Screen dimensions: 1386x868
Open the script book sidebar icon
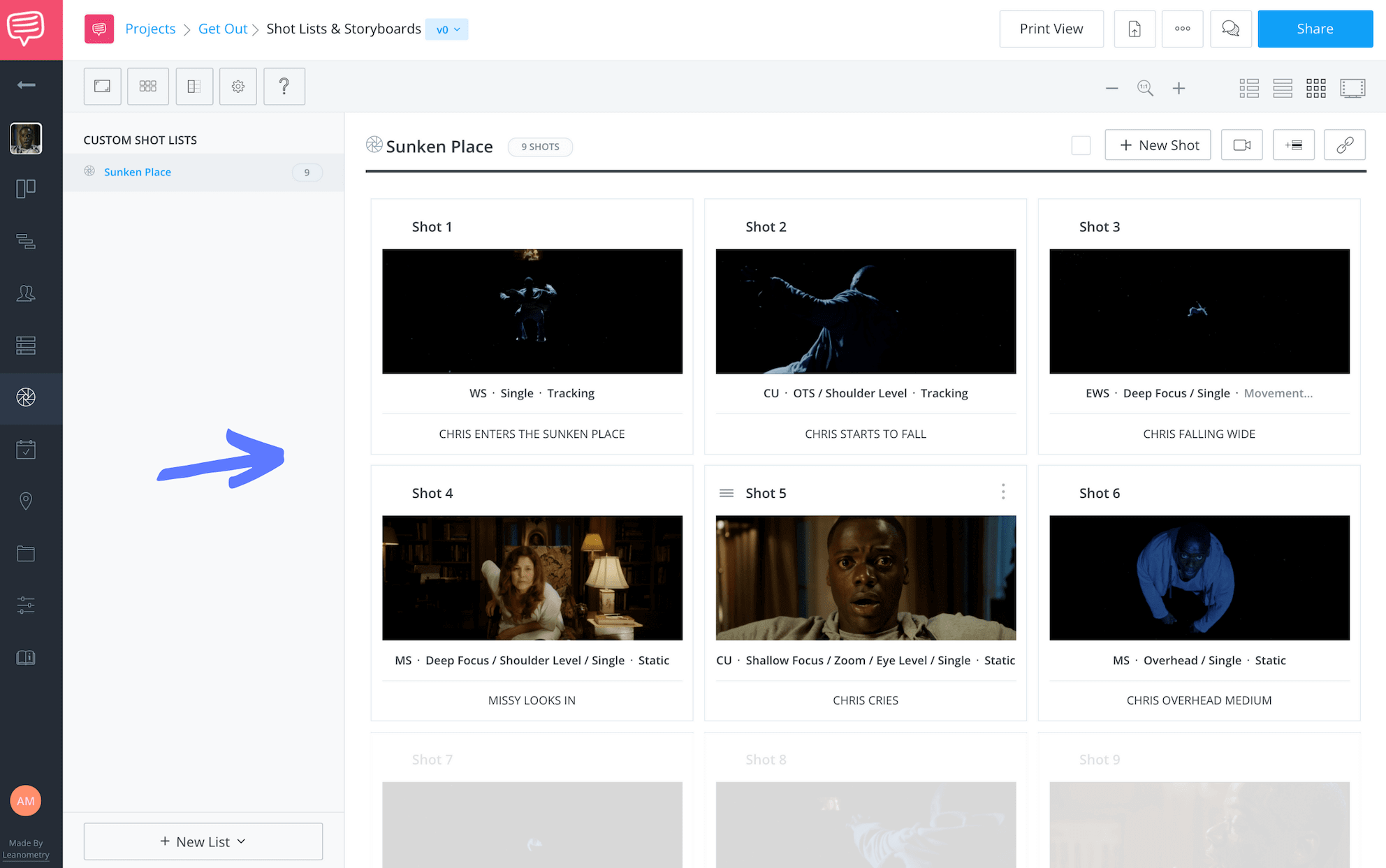coord(26,657)
